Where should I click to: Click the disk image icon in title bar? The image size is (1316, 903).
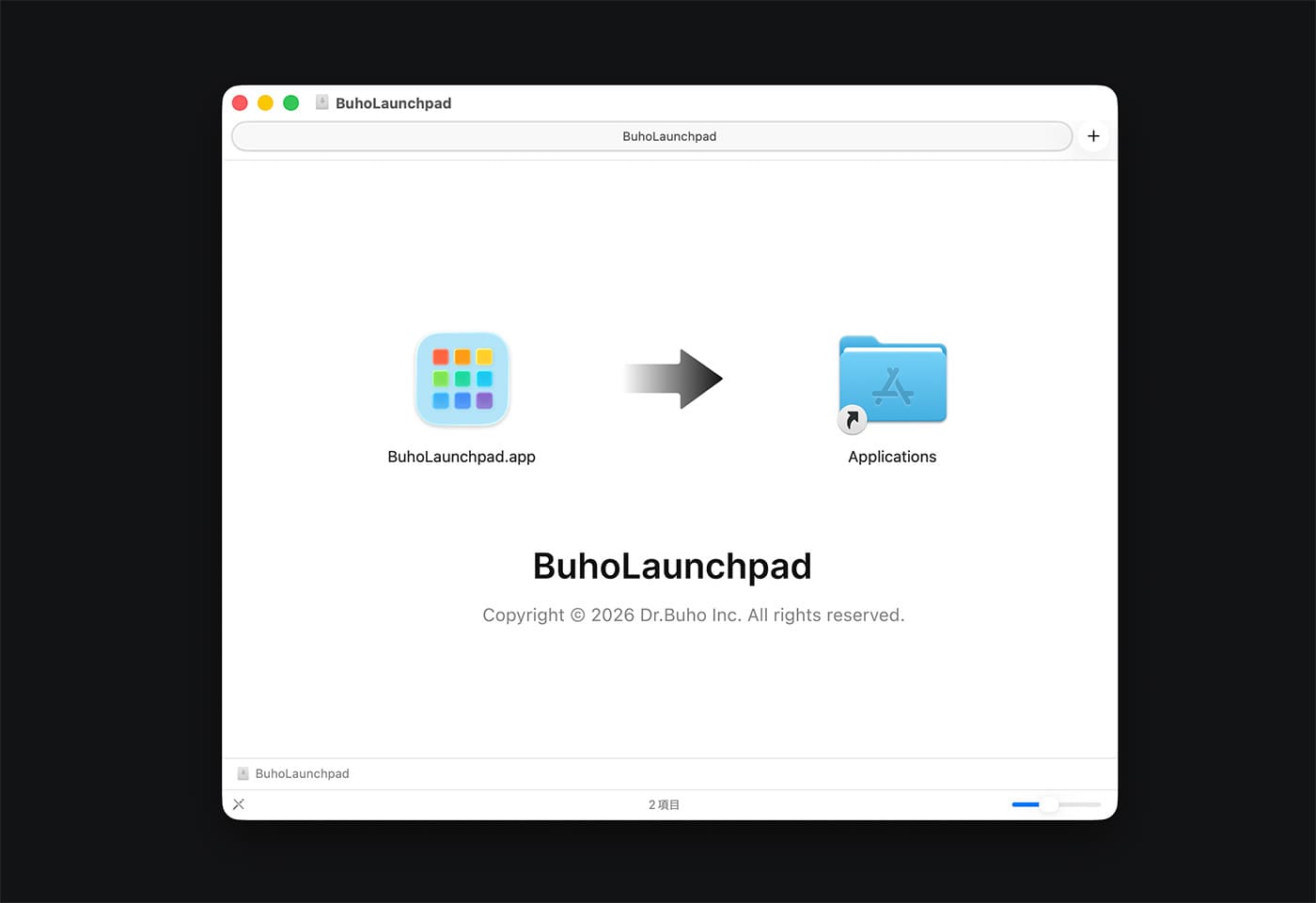(321, 102)
